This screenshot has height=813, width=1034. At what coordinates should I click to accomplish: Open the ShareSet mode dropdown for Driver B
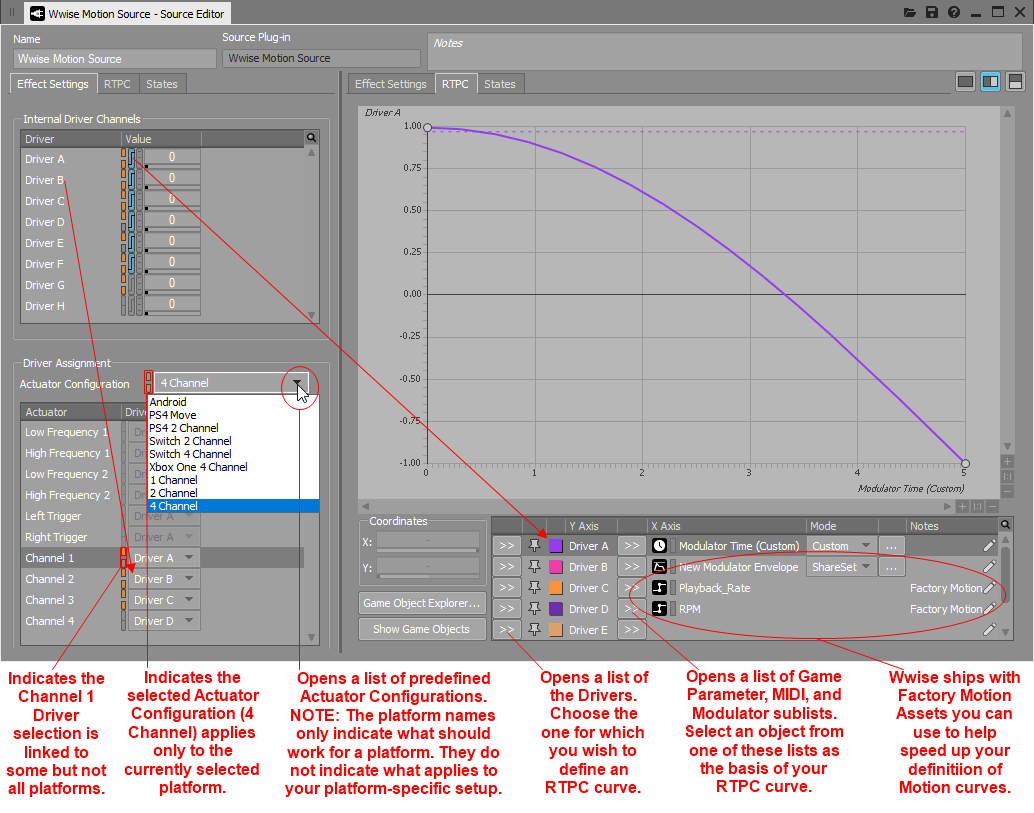(841, 567)
